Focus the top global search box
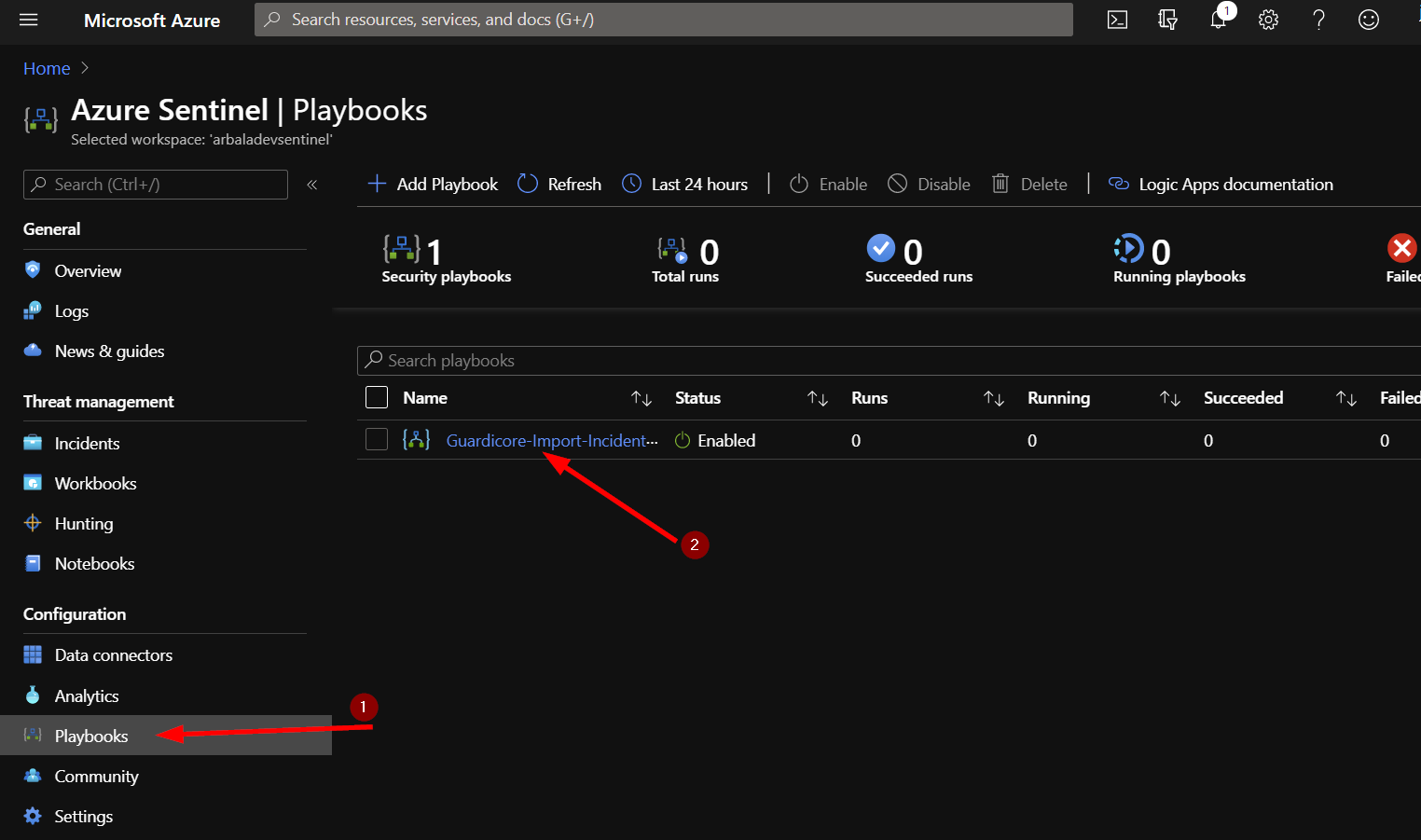This screenshot has width=1421, height=840. point(664,20)
